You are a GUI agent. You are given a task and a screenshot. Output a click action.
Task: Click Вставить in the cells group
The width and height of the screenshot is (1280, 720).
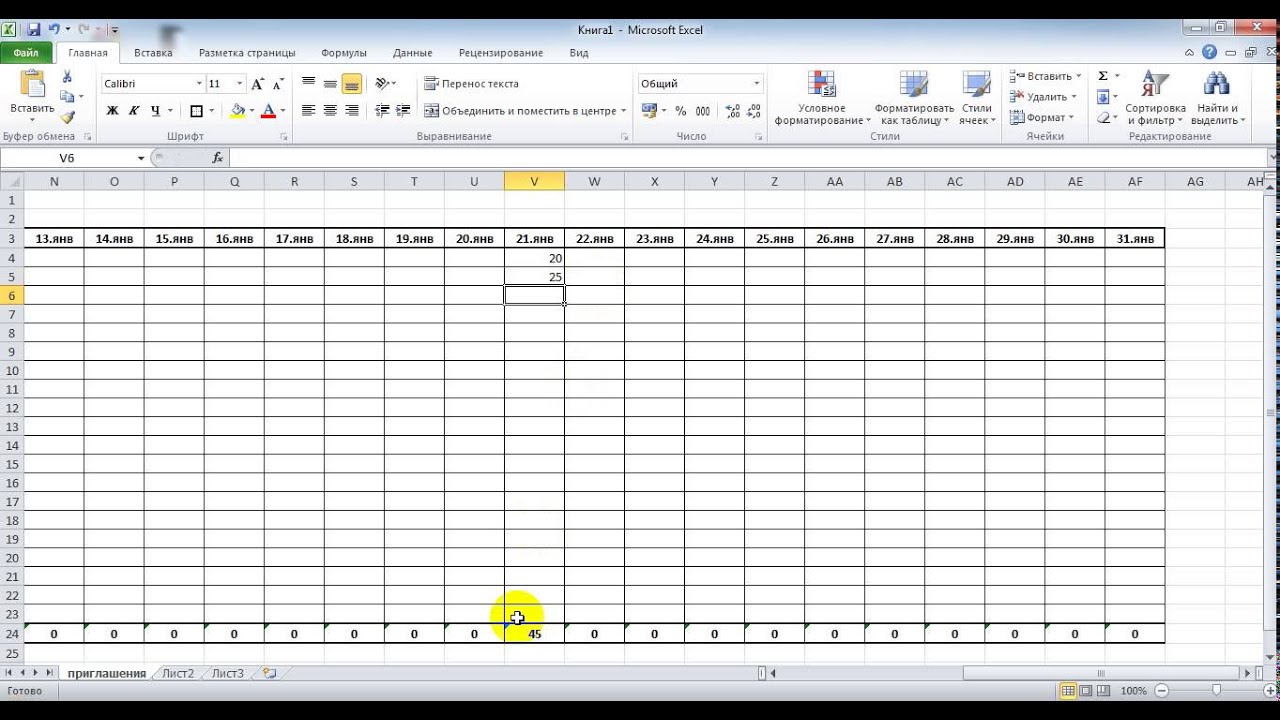(1045, 76)
